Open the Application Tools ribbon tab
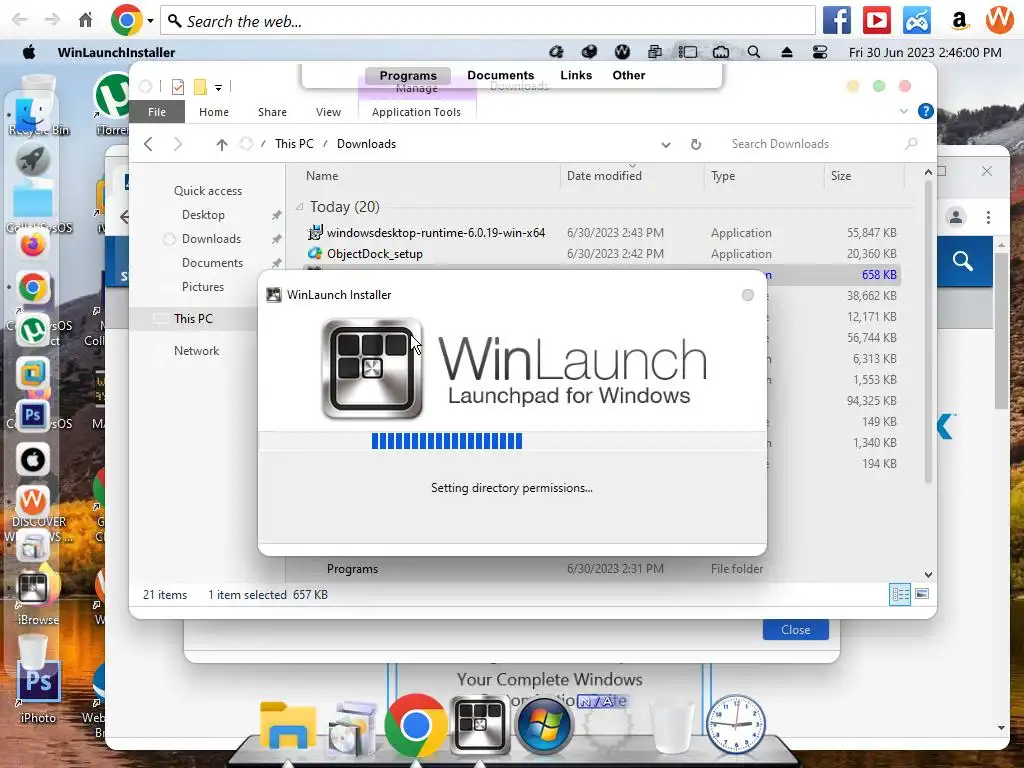The image size is (1024, 768). click(417, 112)
